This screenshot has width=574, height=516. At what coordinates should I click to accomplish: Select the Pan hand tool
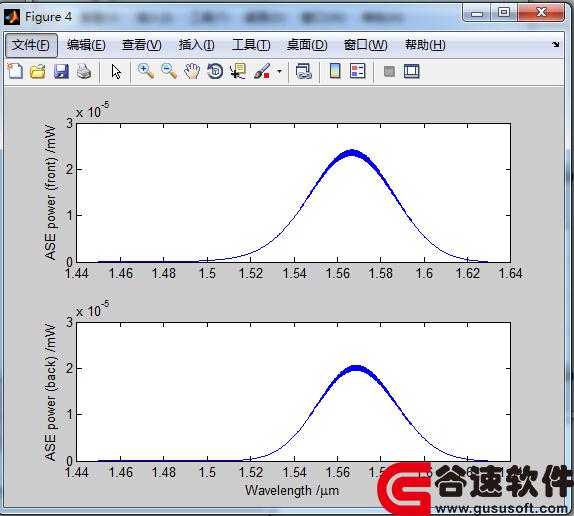tap(192, 71)
